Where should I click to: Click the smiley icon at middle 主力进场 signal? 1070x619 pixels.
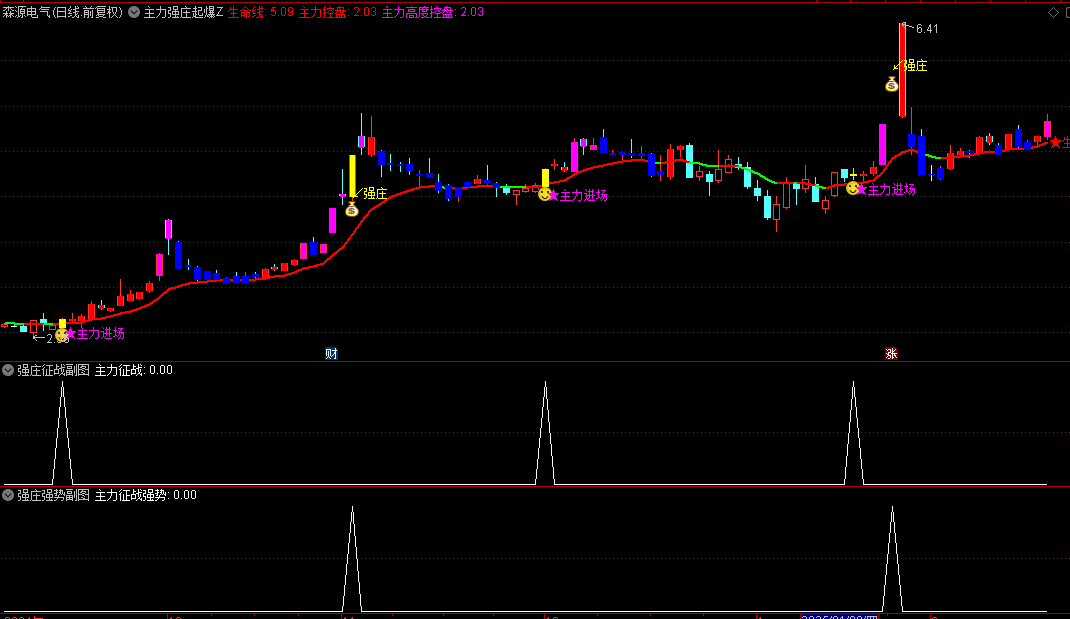point(544,195)
